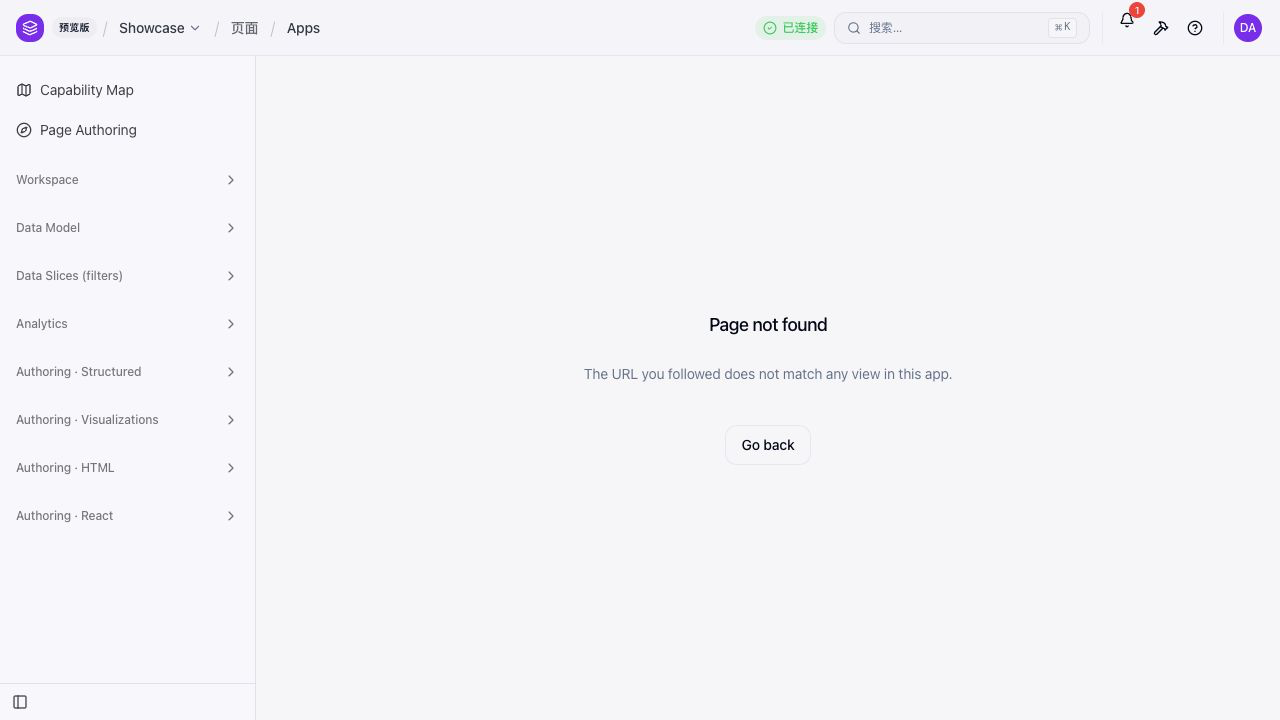This screenshot has height=720, width=1280.
Task: Click the ⌘K shortcut hint
Action: point(1062,28)
